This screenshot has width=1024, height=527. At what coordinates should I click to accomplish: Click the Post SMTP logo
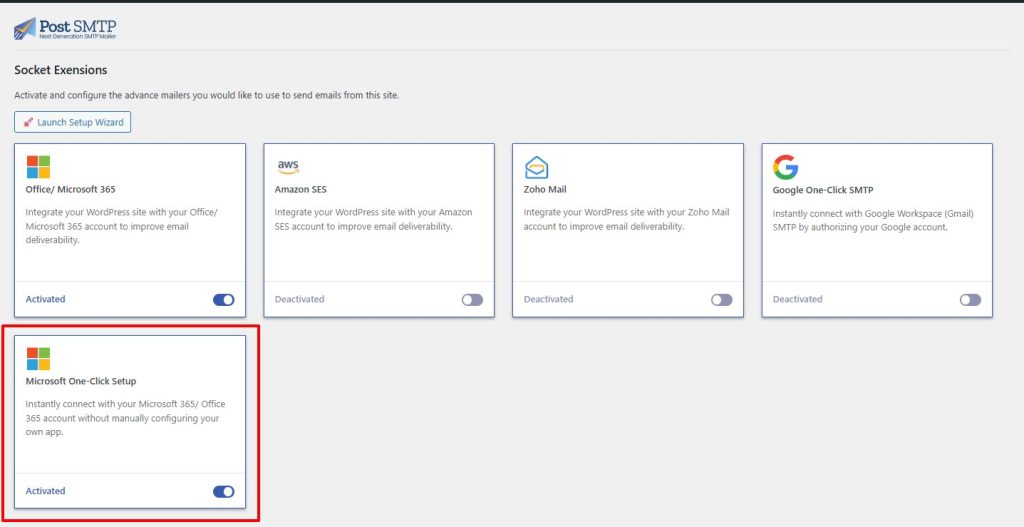pyautogui.click(x=66, y=27)
